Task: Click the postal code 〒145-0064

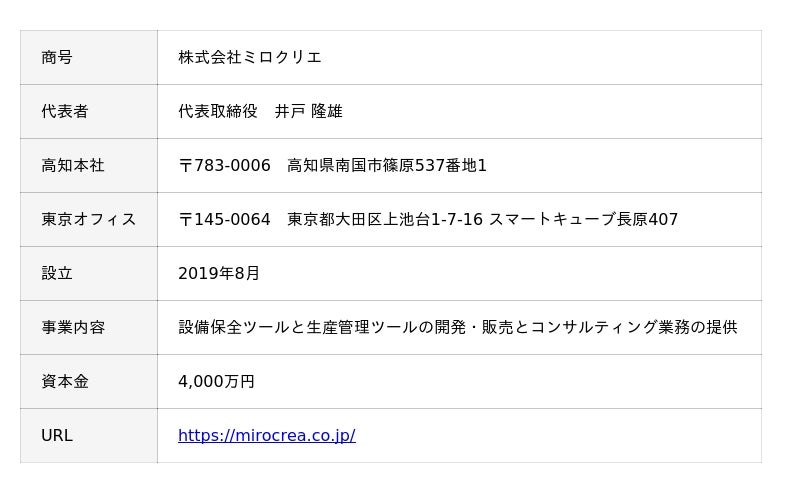Action: [224, 219]
